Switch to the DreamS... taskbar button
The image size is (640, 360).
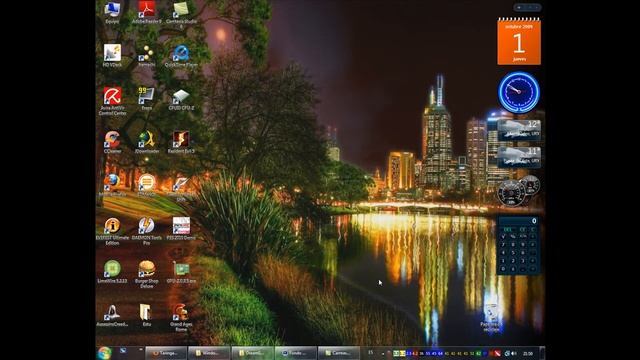pyautogui.click(x=252, y=353)
